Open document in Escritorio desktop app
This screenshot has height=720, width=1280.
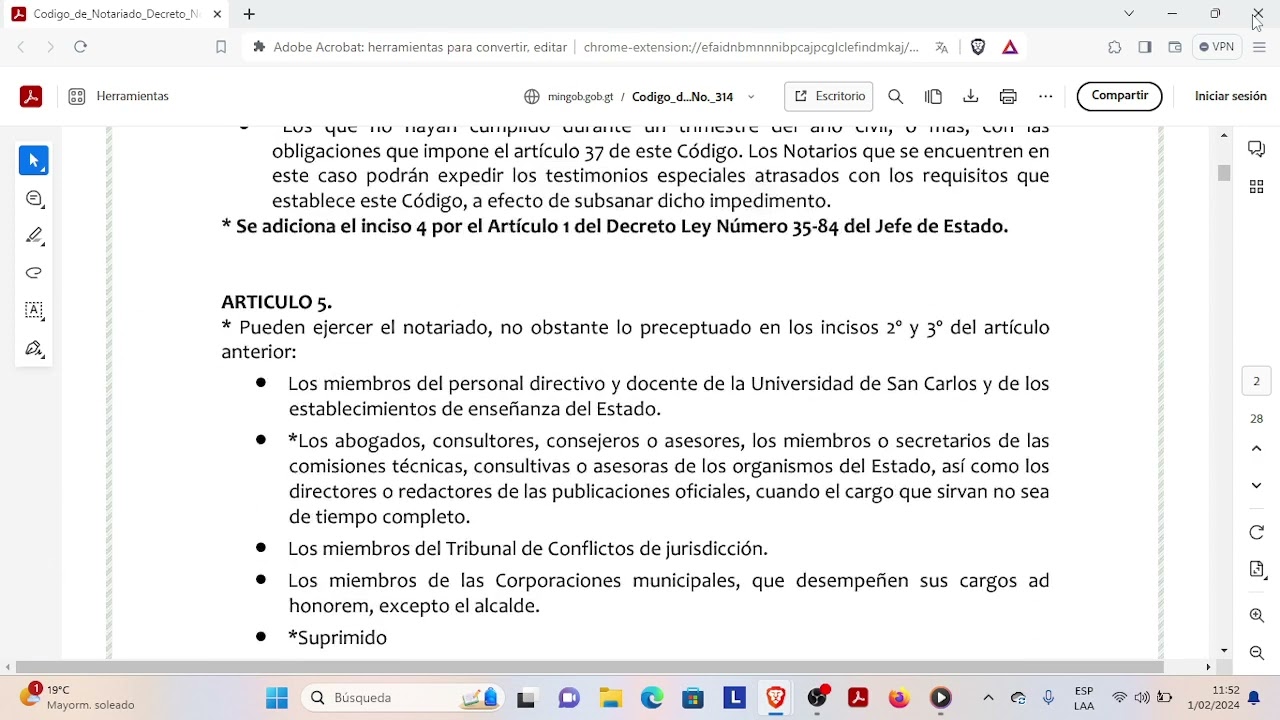coord(829,97)
